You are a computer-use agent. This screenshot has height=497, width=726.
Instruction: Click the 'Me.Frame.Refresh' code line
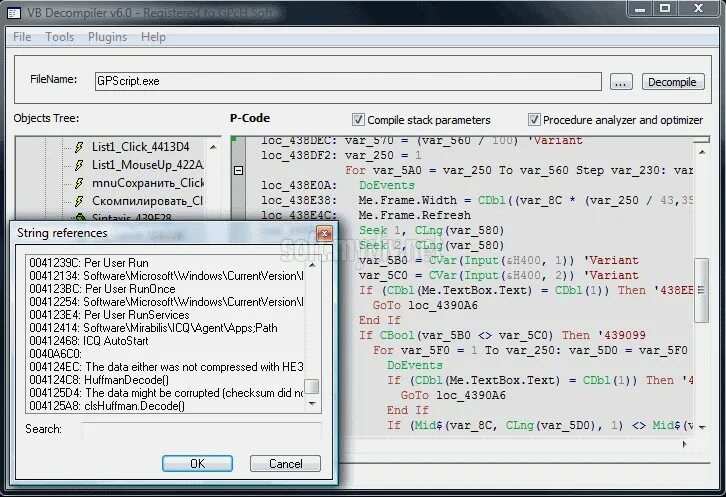pyautogui.click(x=415, y=215)
